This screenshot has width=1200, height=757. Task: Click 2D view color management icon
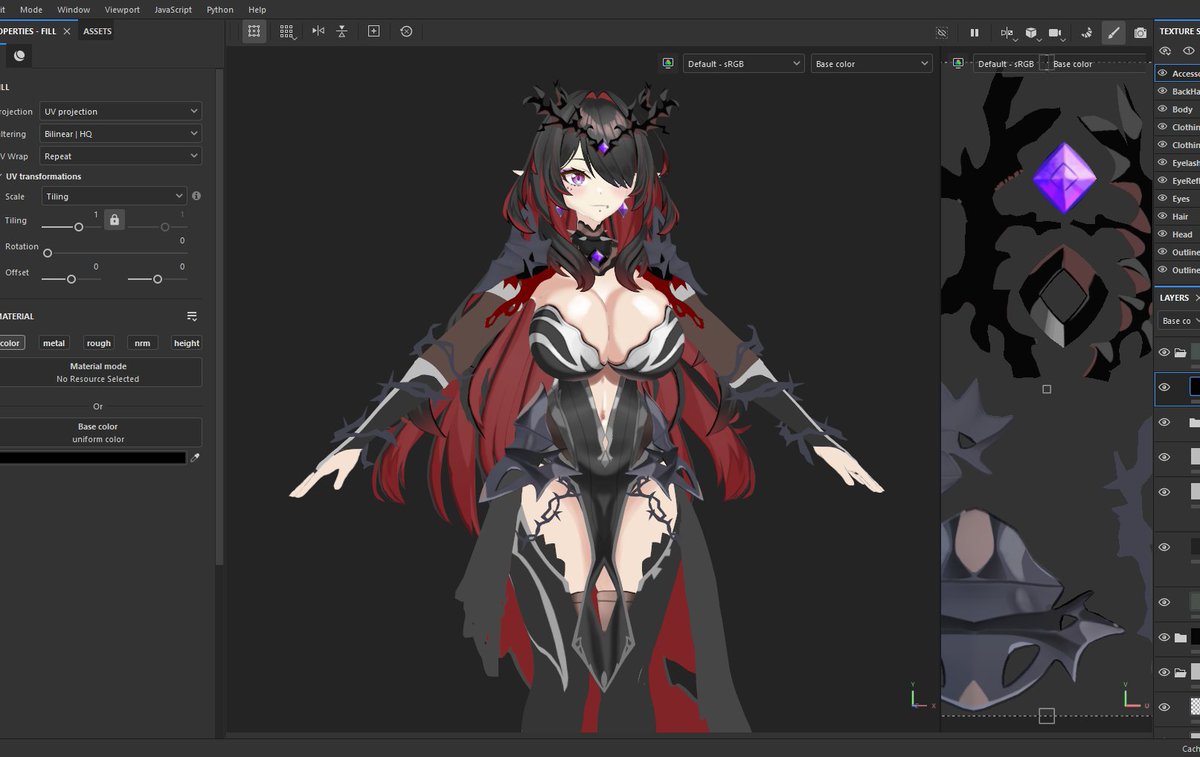958,63
